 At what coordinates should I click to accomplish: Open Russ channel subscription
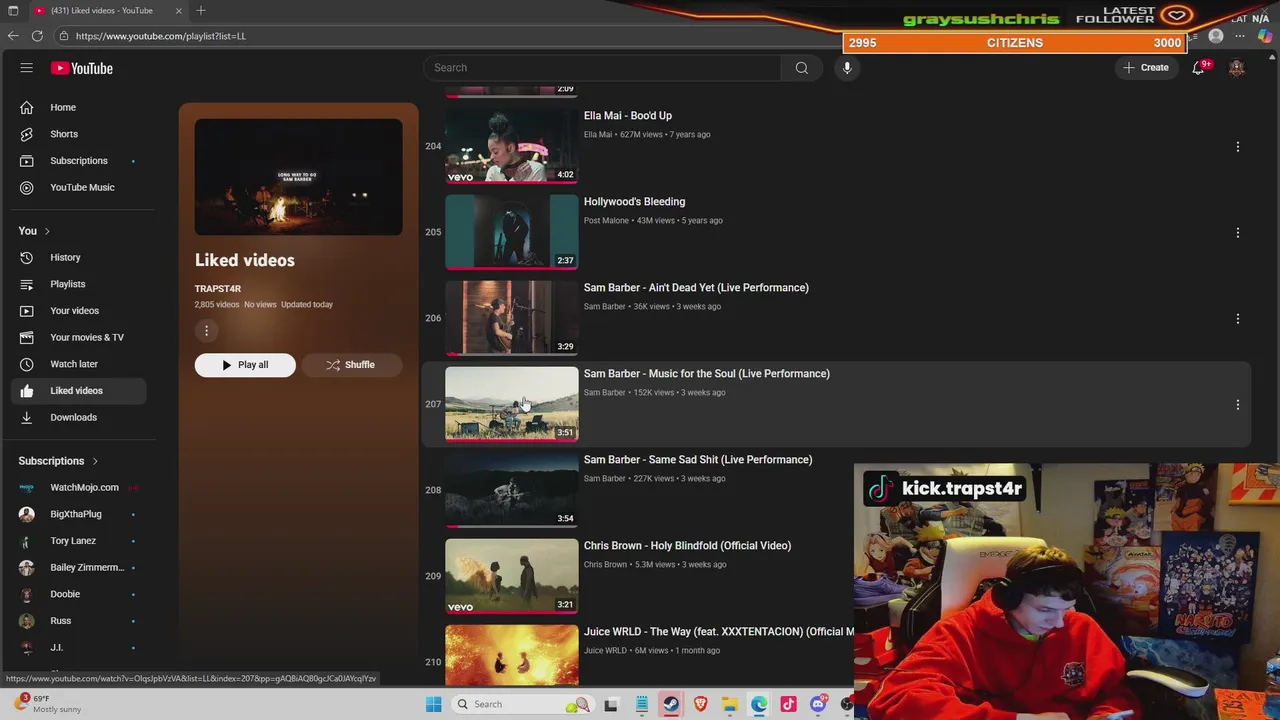click(80, 621)
